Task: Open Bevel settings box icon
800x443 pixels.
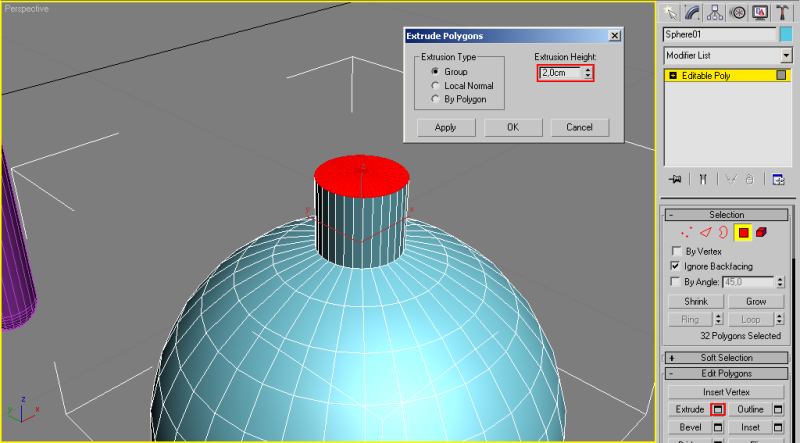Action: [718, 427]
